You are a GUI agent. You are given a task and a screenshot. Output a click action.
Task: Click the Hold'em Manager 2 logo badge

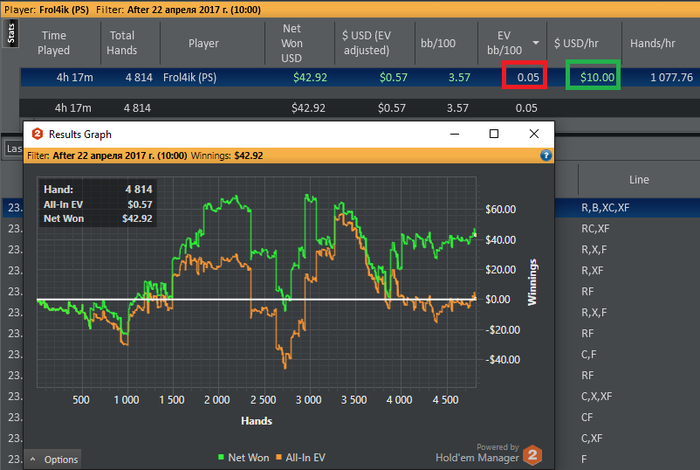click(x=532, y=455)
